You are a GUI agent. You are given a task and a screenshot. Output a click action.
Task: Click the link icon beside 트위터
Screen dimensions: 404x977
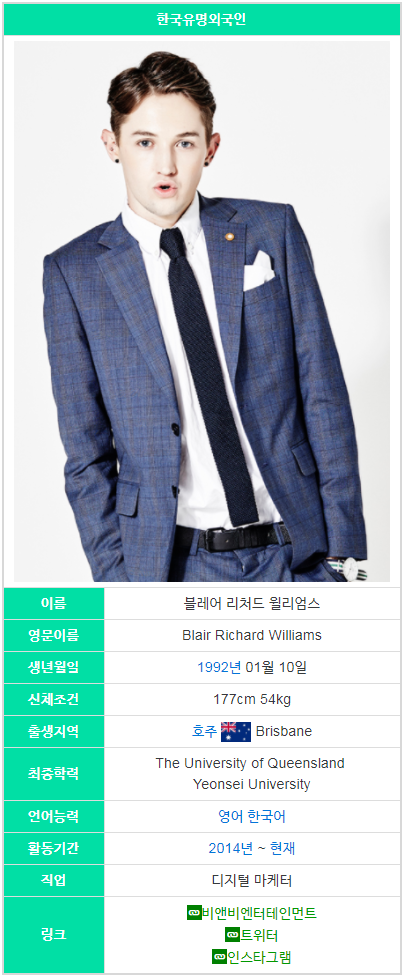click(232, 935)
